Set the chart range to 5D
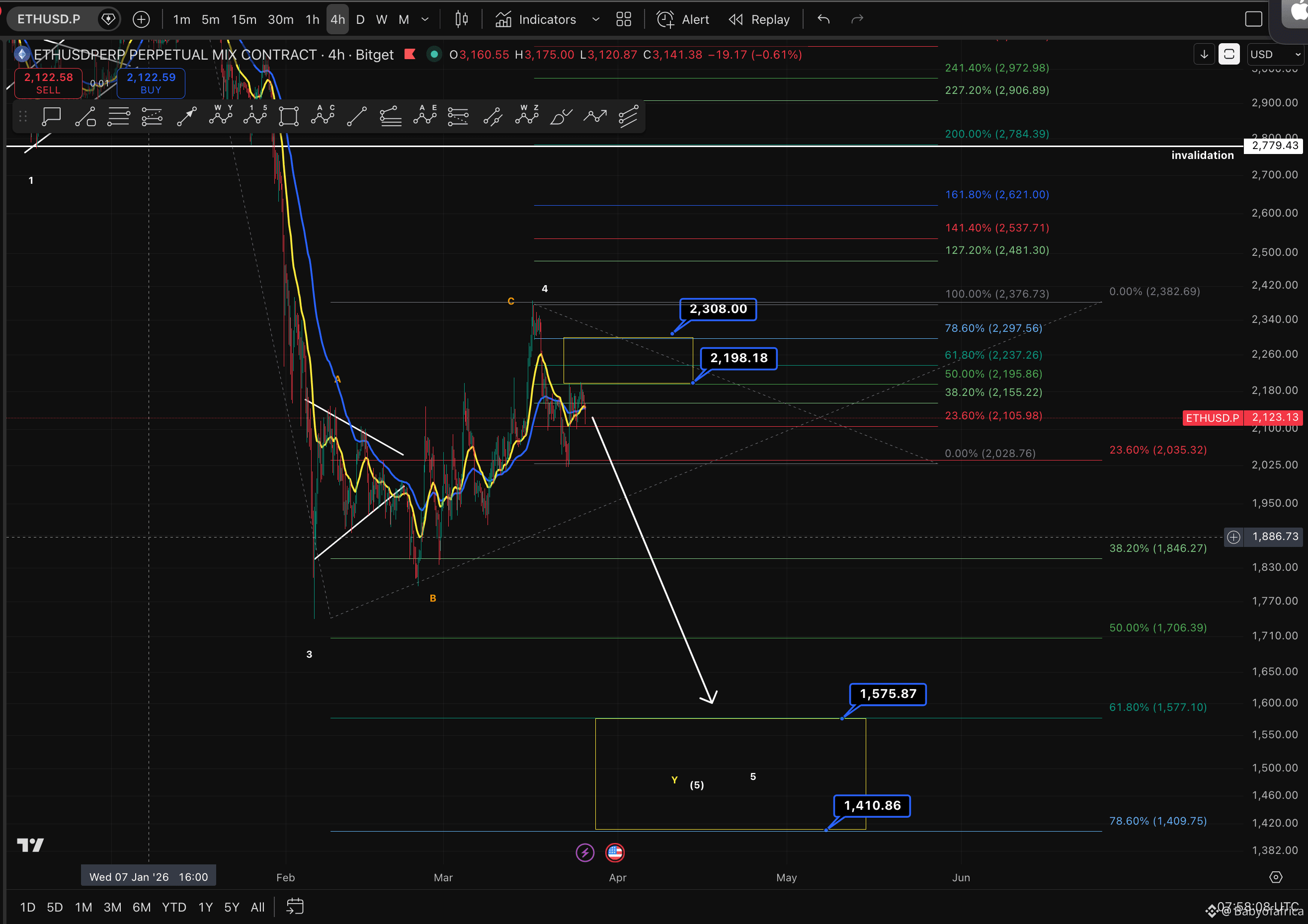The width and height of the screenshot is (1308, 924). (55, 907)
